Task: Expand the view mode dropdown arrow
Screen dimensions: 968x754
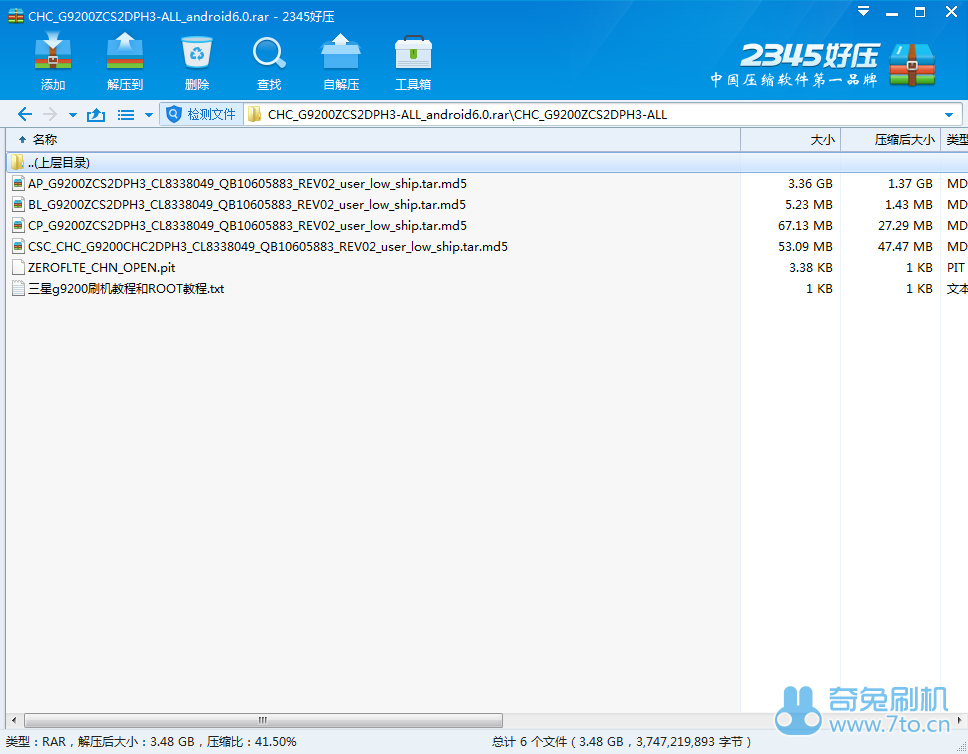Action: click(x=149, y=115)
